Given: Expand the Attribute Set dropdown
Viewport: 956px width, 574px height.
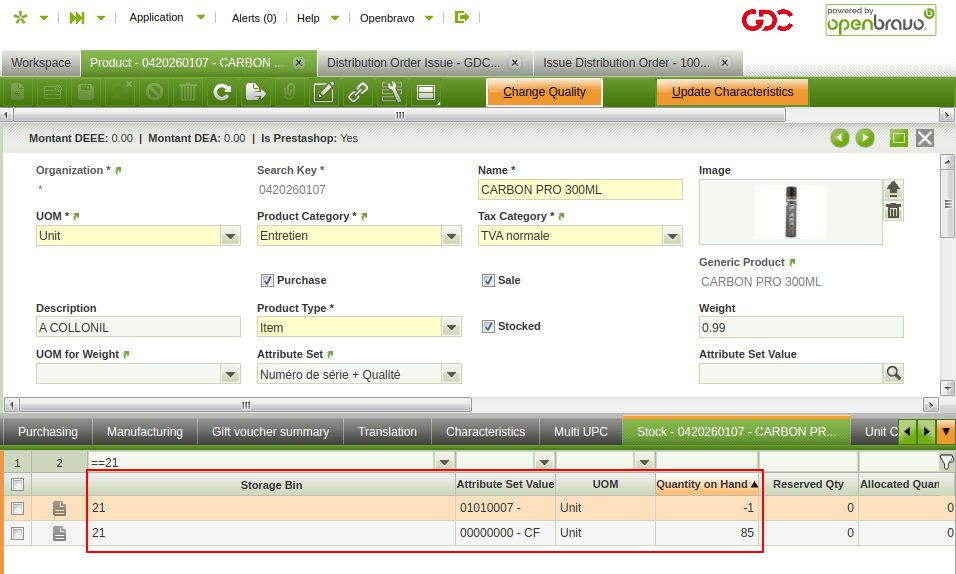Looking at the screenshot, I should tap(452, 374).
